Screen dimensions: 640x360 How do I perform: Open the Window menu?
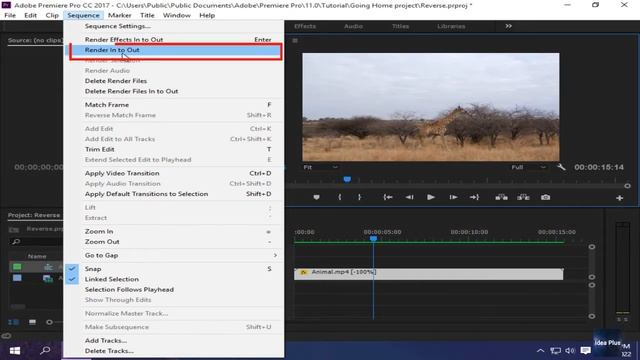point(177,15)
